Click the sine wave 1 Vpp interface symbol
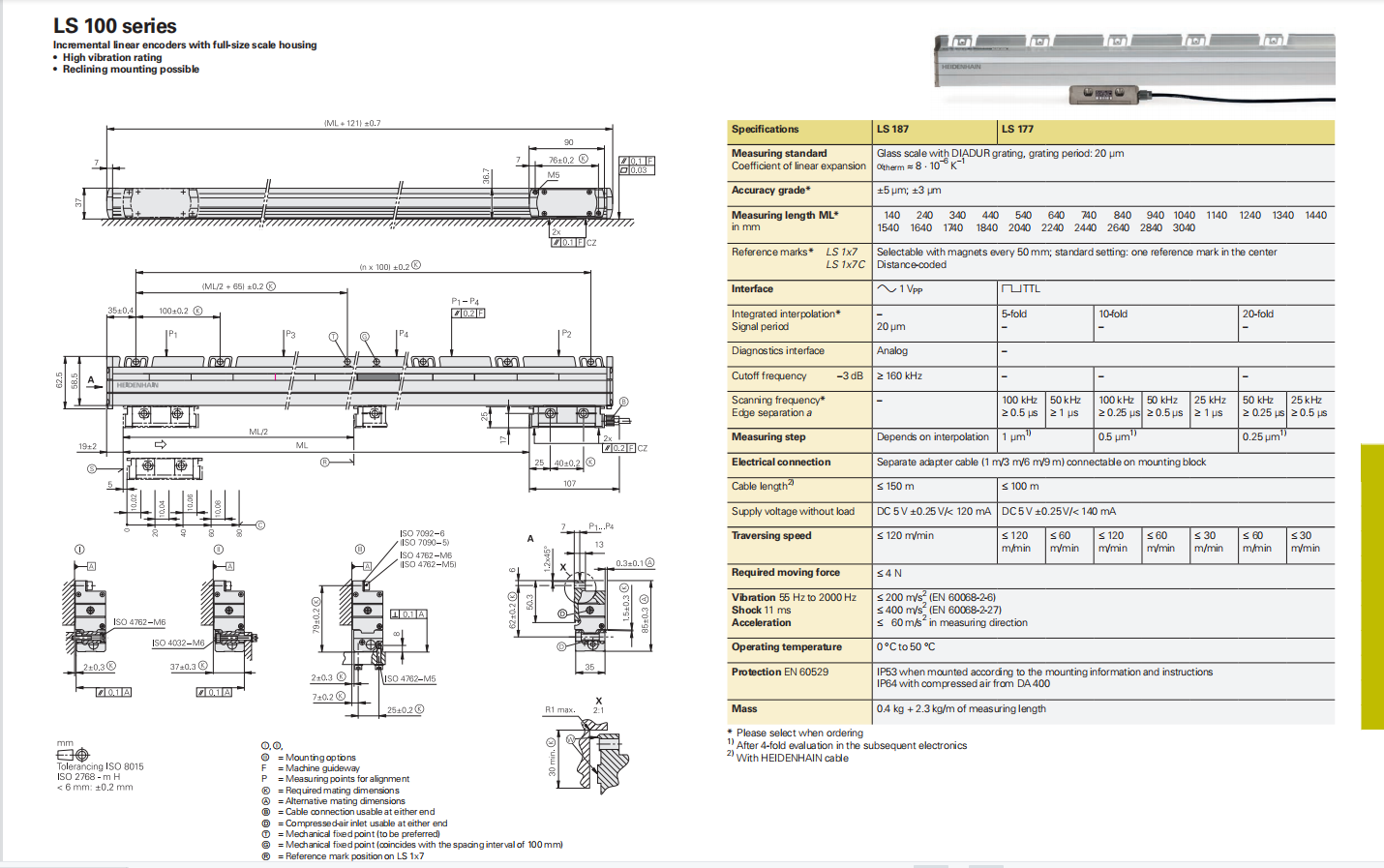The image size is (1384, 868). 886,288
